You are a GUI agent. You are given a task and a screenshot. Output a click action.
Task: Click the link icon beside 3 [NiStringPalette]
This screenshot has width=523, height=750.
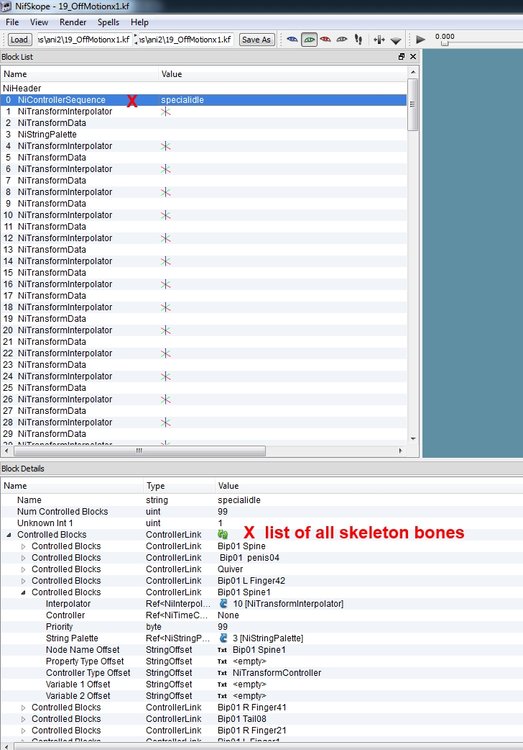tap(223, 638)
